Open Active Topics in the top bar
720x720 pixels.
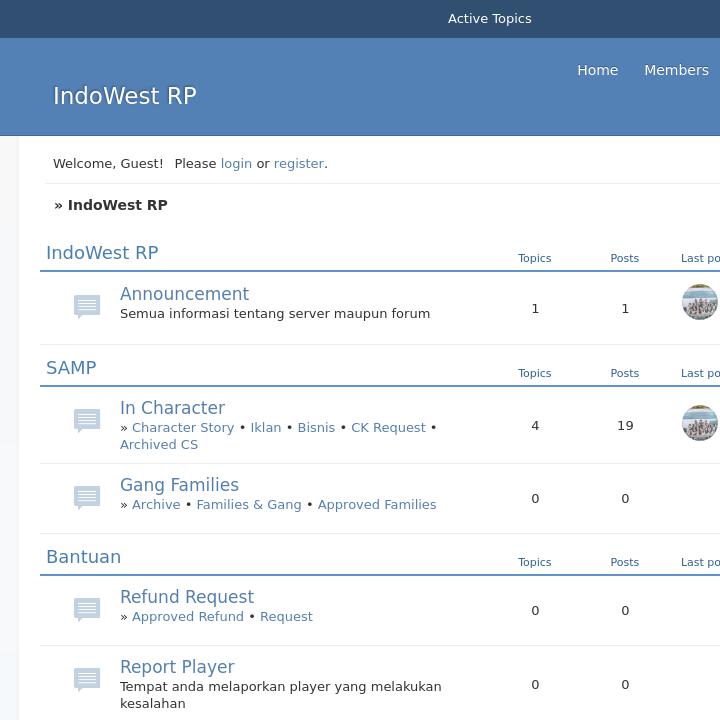489,19
